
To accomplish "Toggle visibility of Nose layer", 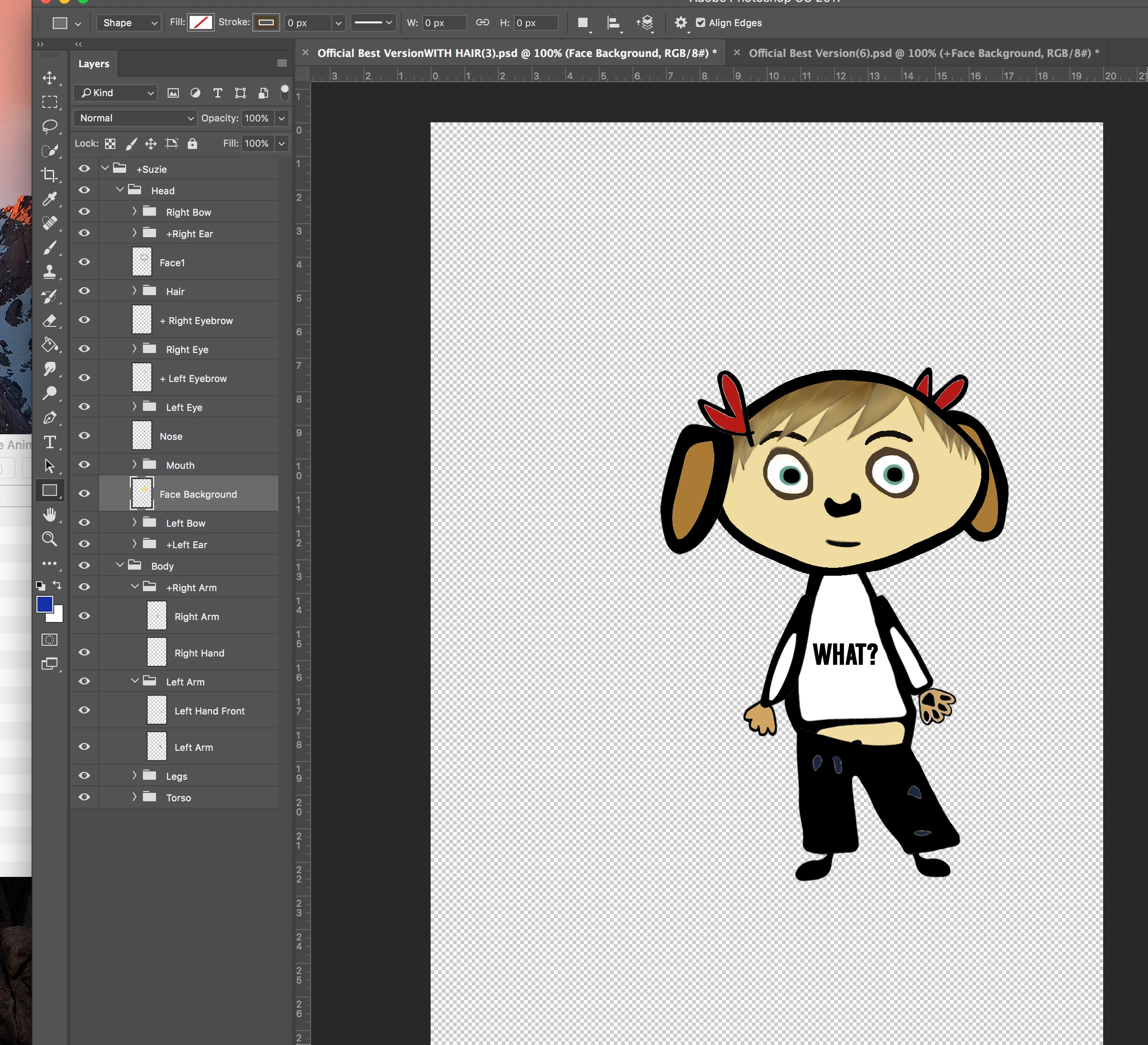I will pos(84,435).
